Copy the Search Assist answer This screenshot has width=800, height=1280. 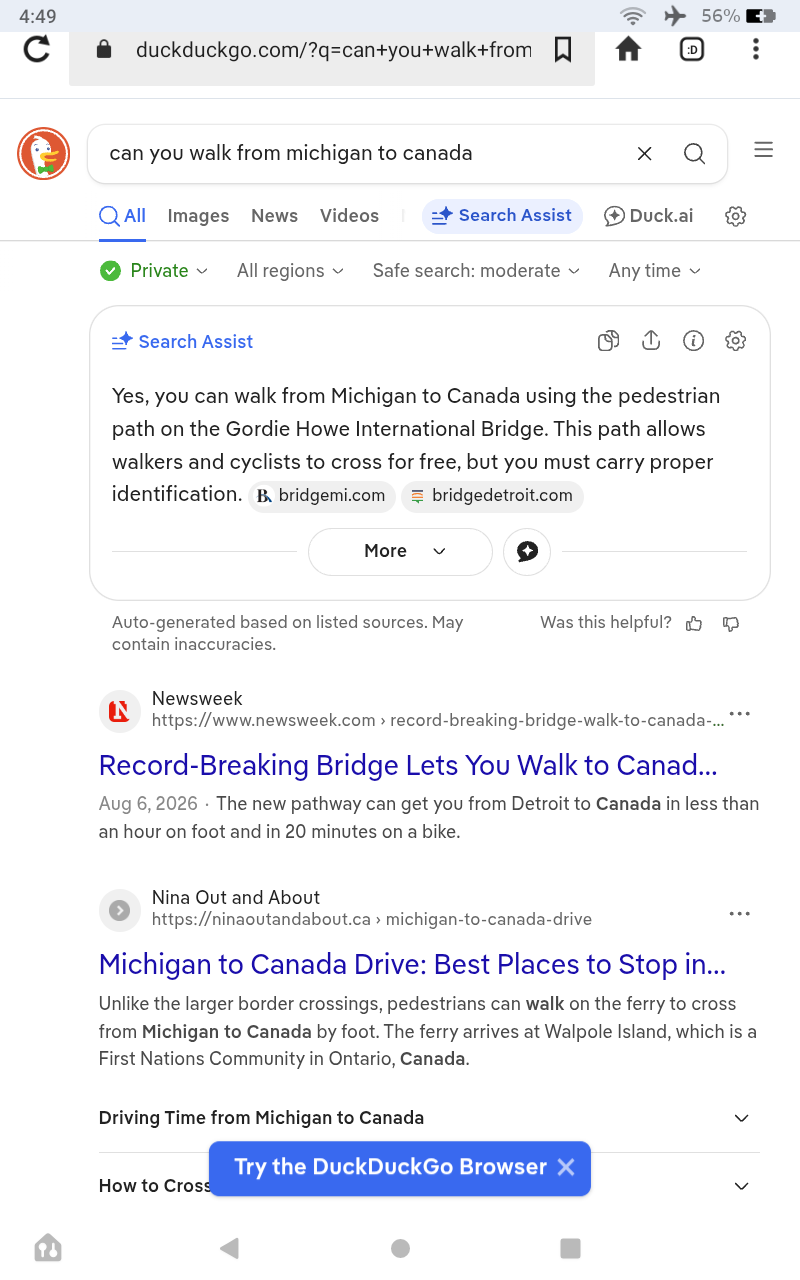pos(608,341)
